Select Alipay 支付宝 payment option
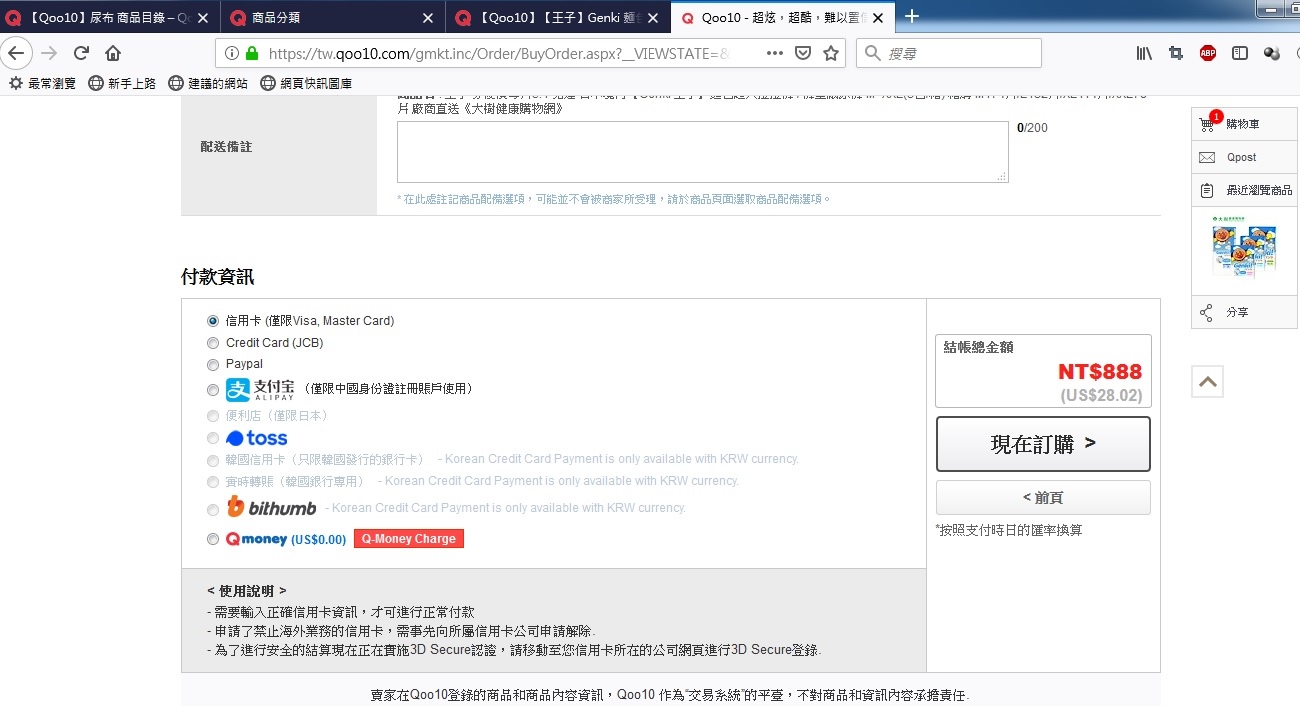The width and height of the screenshot is (1300, 706). 213,390
